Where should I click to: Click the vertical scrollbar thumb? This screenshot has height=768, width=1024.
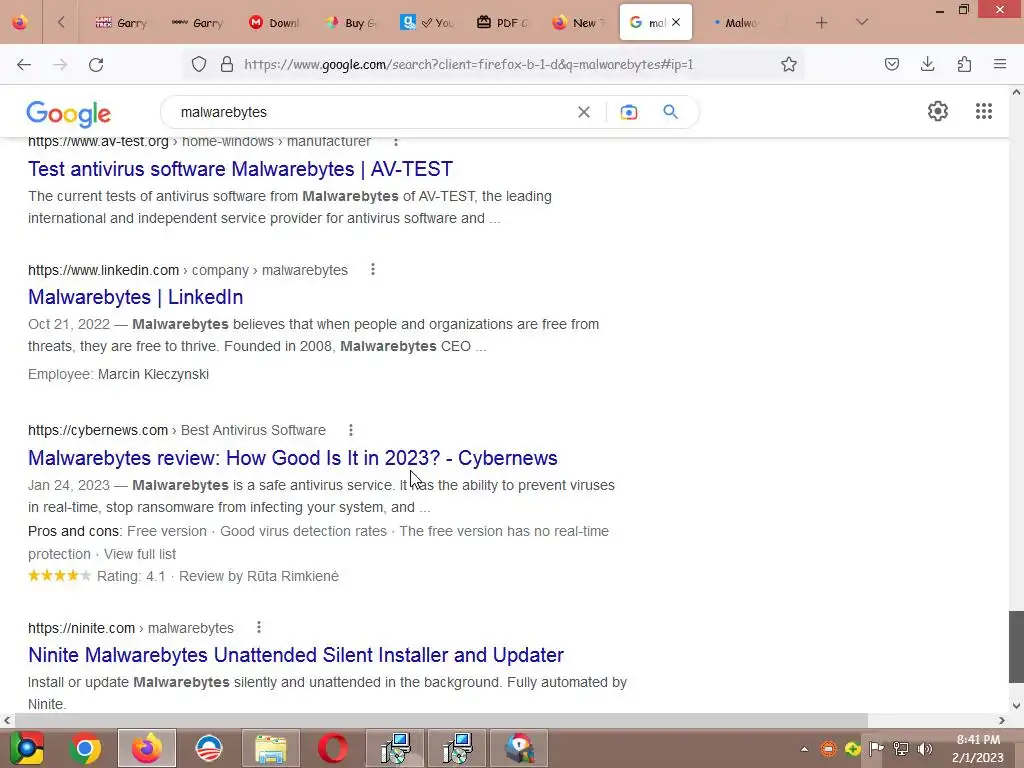tap(1016, 647)
